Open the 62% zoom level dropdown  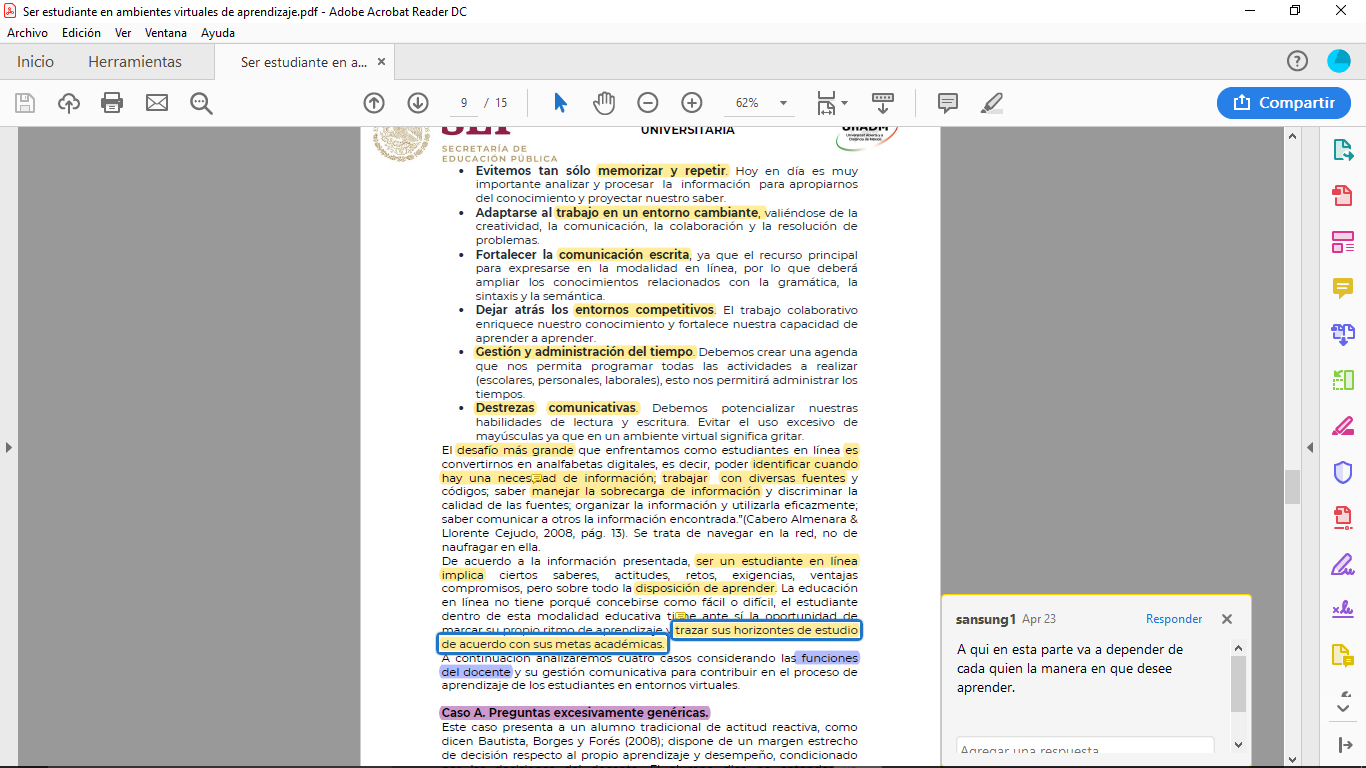(783, 103)
